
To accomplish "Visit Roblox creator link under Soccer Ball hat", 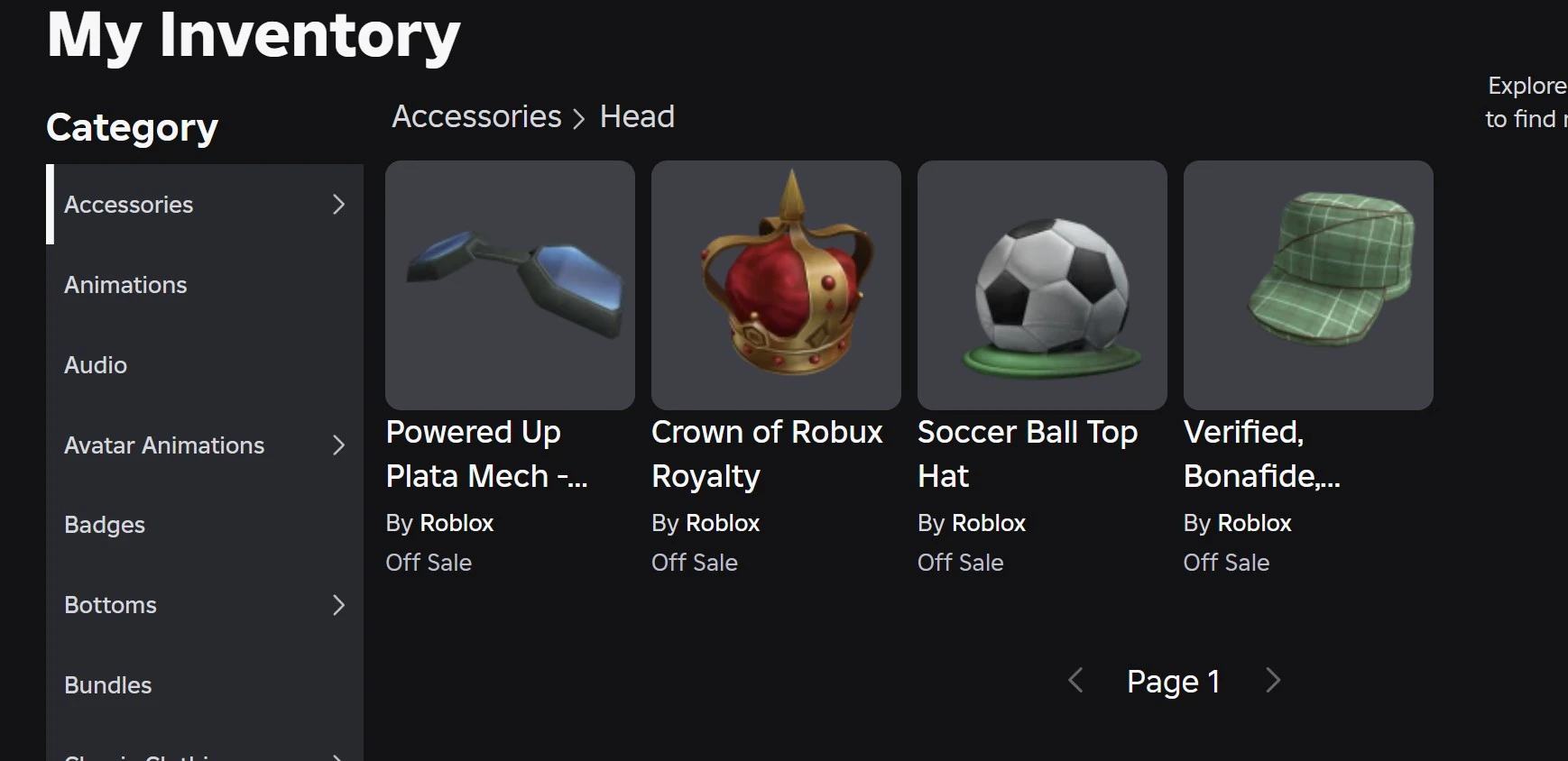I will coord(990,523).
